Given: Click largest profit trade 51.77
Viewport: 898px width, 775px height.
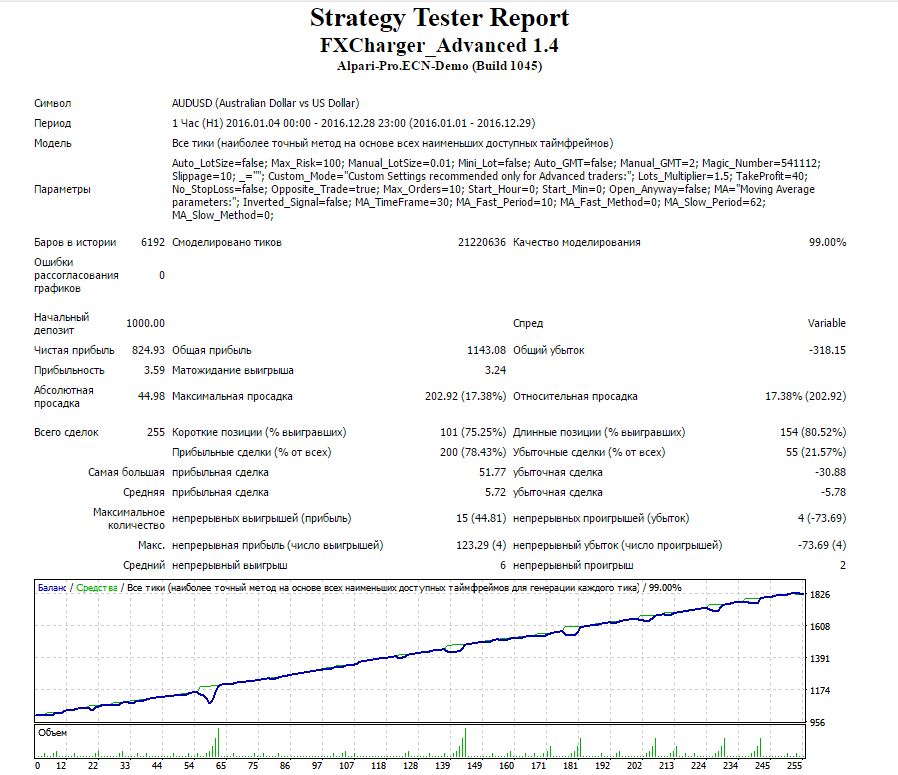Looking at the screenshot, I should click(x=493, y=473).
